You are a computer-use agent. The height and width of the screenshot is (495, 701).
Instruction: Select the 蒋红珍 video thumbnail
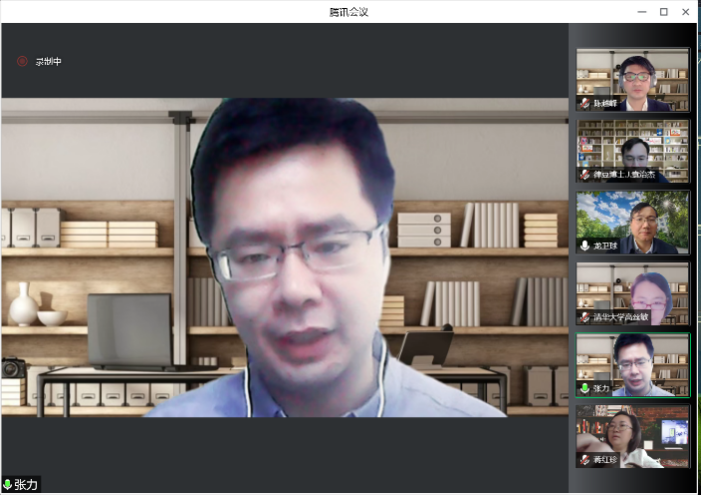pos(633,436)
